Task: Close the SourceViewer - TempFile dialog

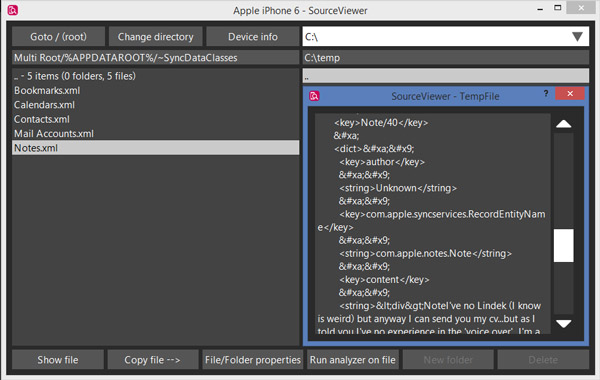Action: (570, 93)
